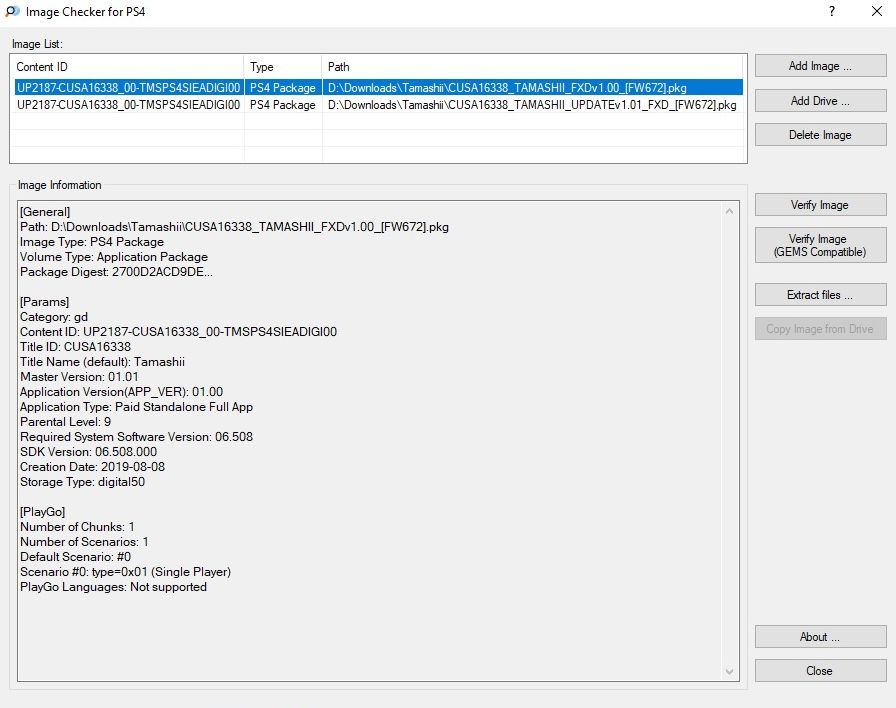Screen dimensions: 896x708
Task: Run Verify Image (GEMS Compatible)
Action: coord(820,245)
